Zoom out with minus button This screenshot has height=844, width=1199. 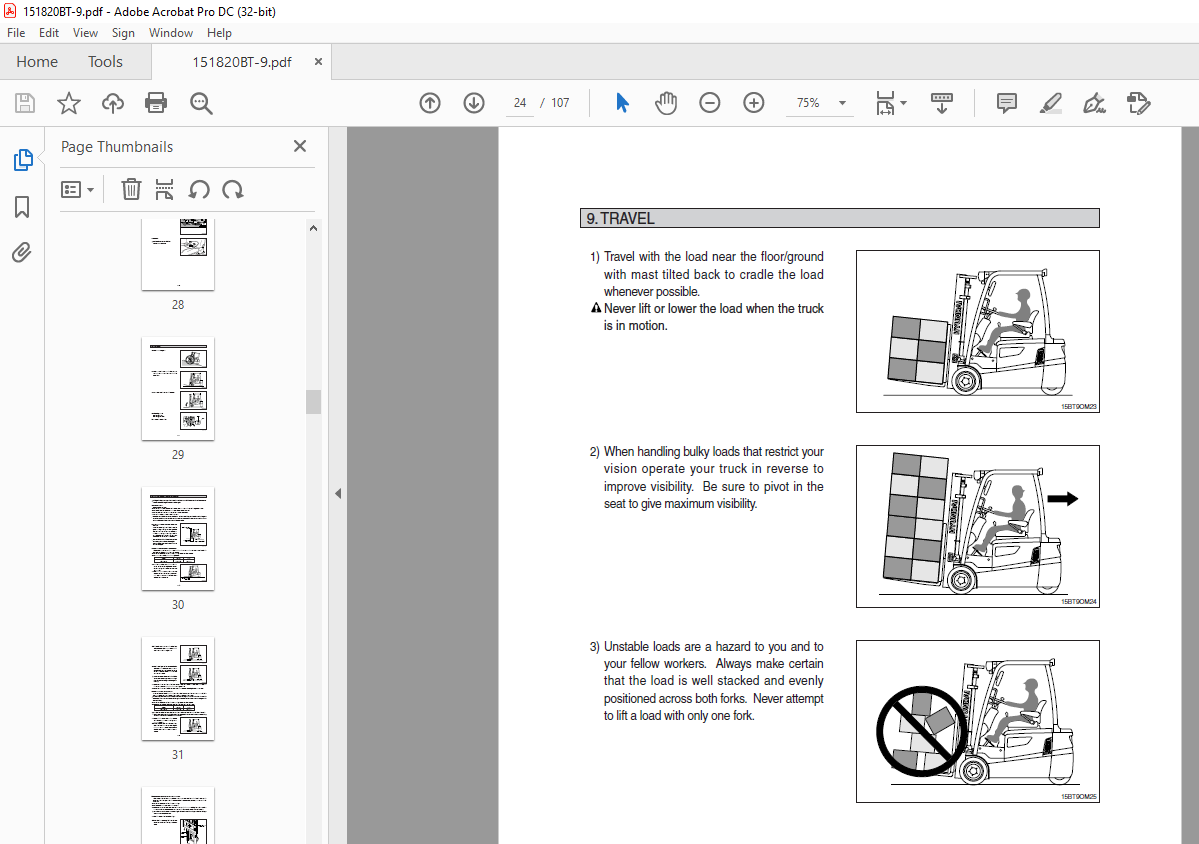pos(710,102)
